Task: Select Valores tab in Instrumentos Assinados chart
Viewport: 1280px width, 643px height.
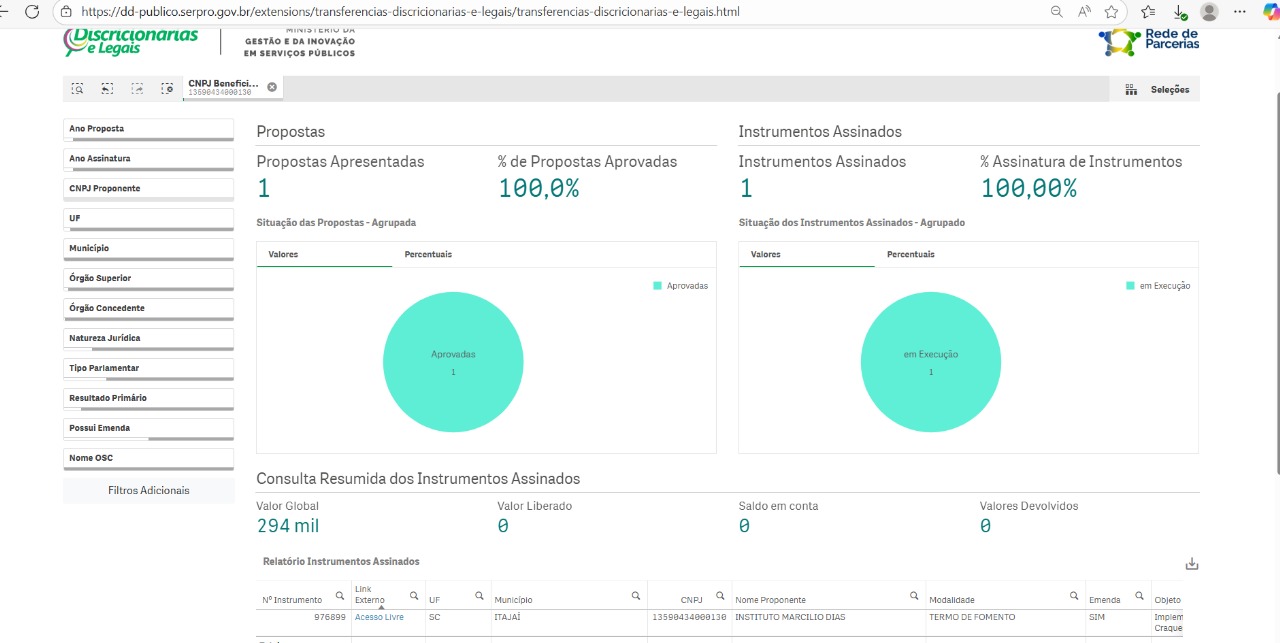Action: click(766, 255)
